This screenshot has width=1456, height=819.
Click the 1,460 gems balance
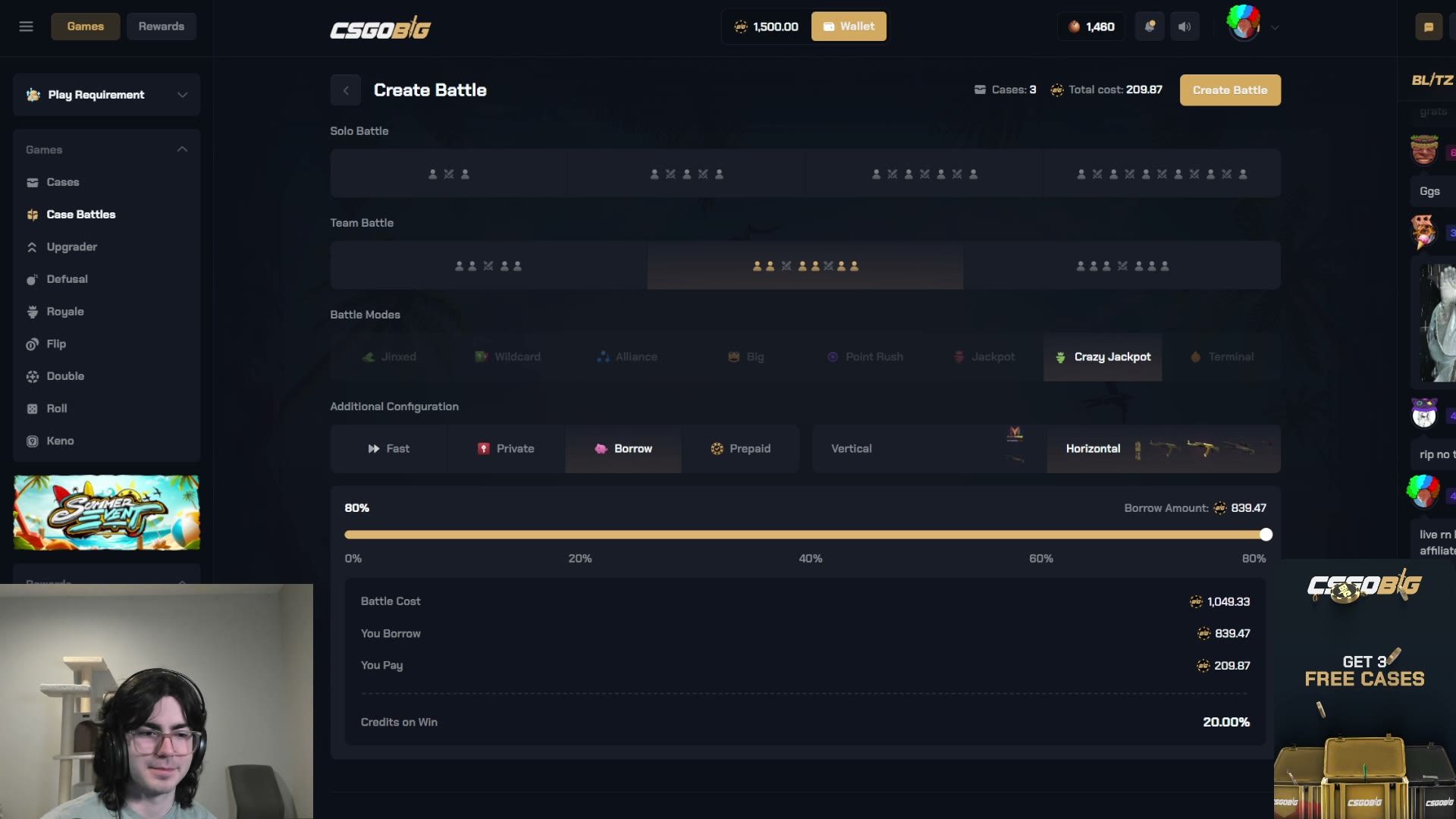click(1090, 27)
